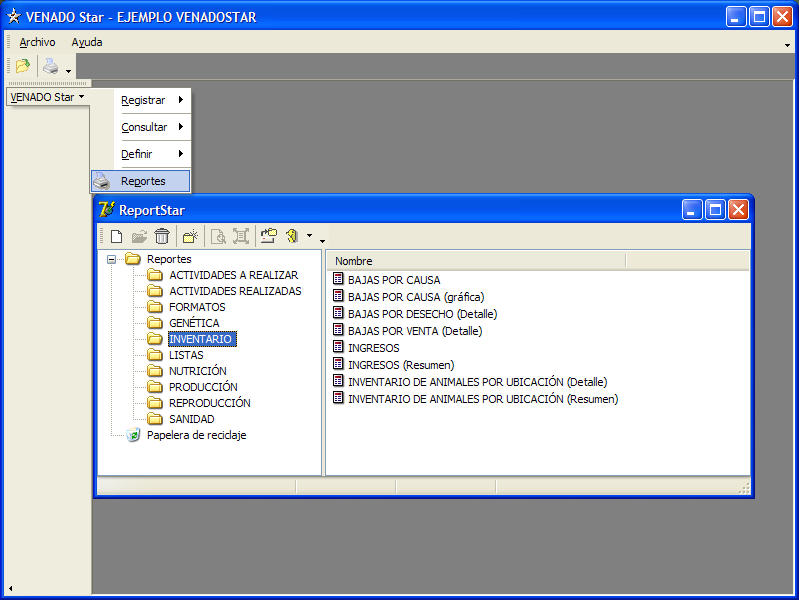Select the NUTRICIÓN folder
Screen dimensions: 799x600
coord(198,371)
